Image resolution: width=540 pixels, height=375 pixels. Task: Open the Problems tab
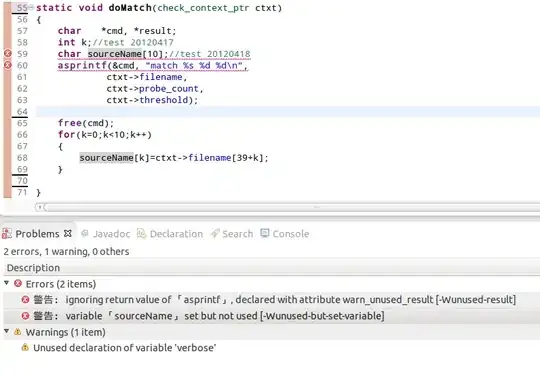pyautogui.click(x=37, y=234)
